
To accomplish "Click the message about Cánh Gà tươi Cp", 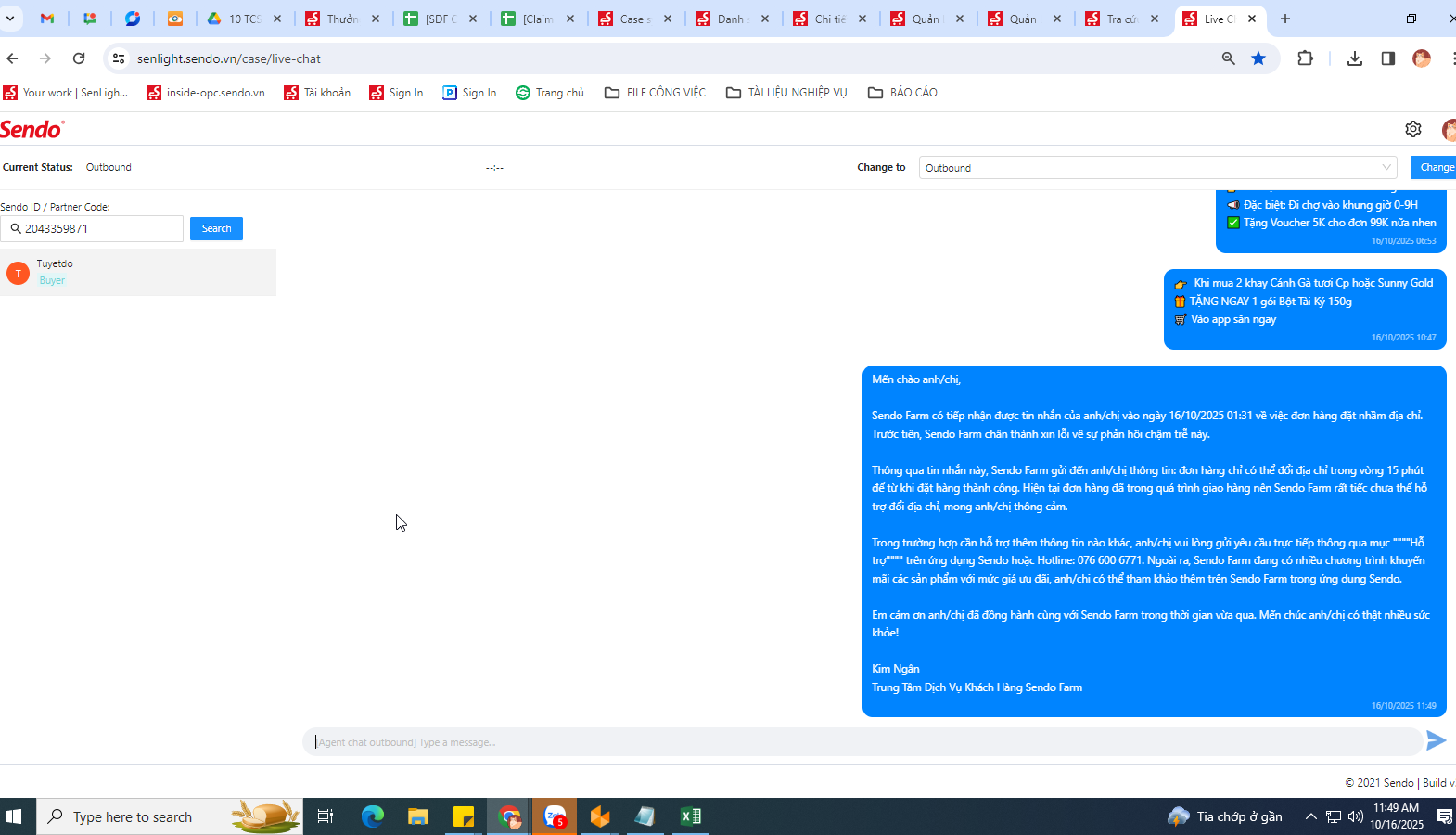I will [1305, 309].
